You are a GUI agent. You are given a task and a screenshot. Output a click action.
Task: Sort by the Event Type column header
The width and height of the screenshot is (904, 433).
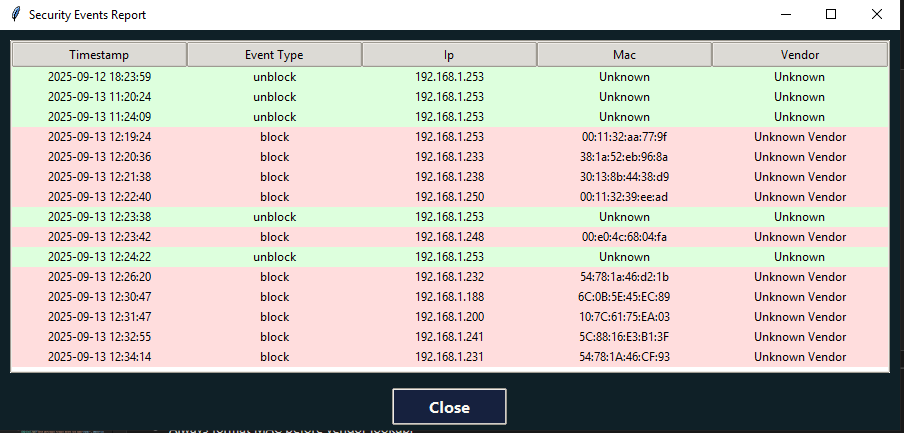(x=274, y=55)
